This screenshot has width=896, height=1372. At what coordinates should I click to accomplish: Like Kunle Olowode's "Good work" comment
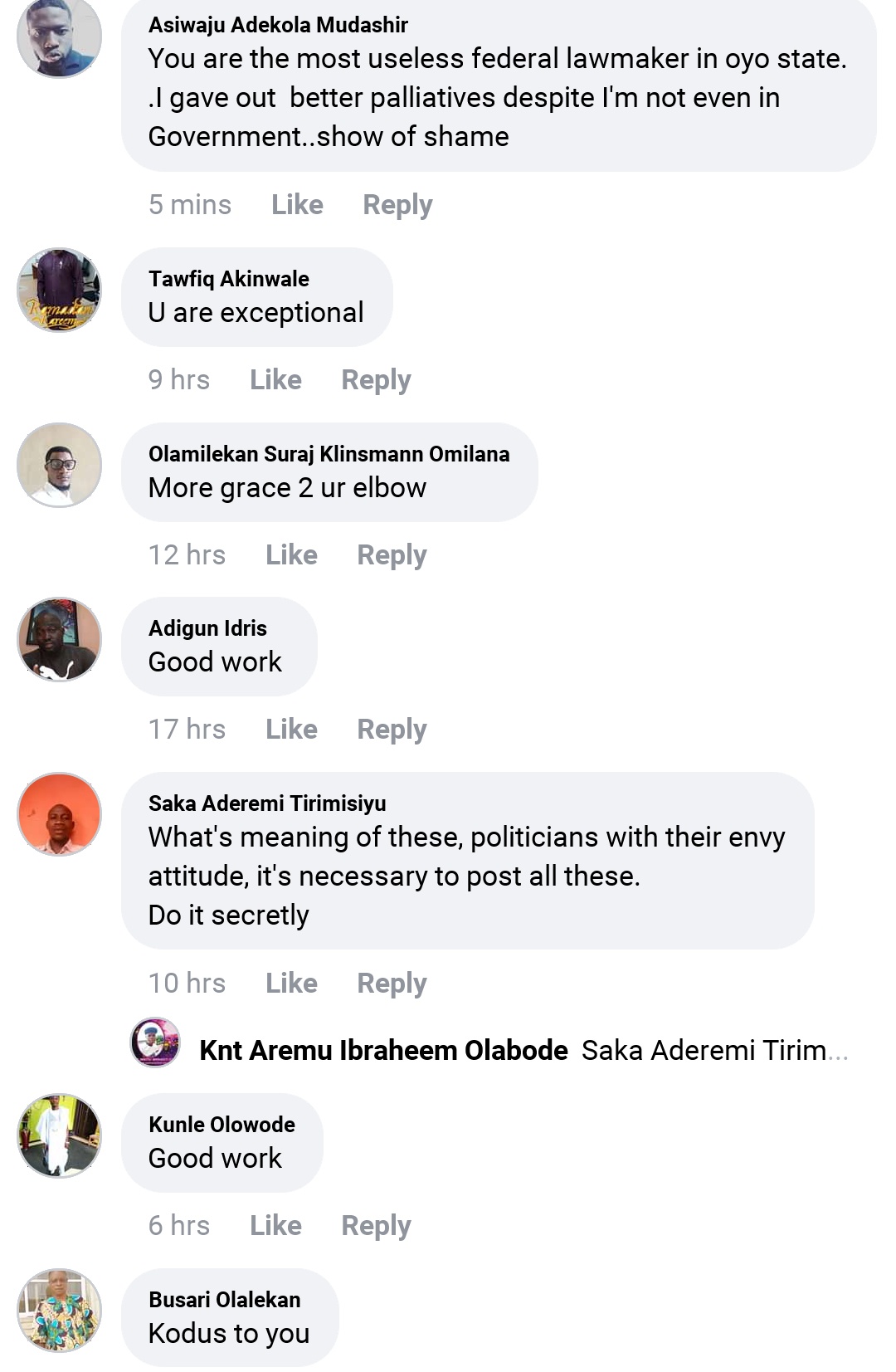pos(275,1225)
